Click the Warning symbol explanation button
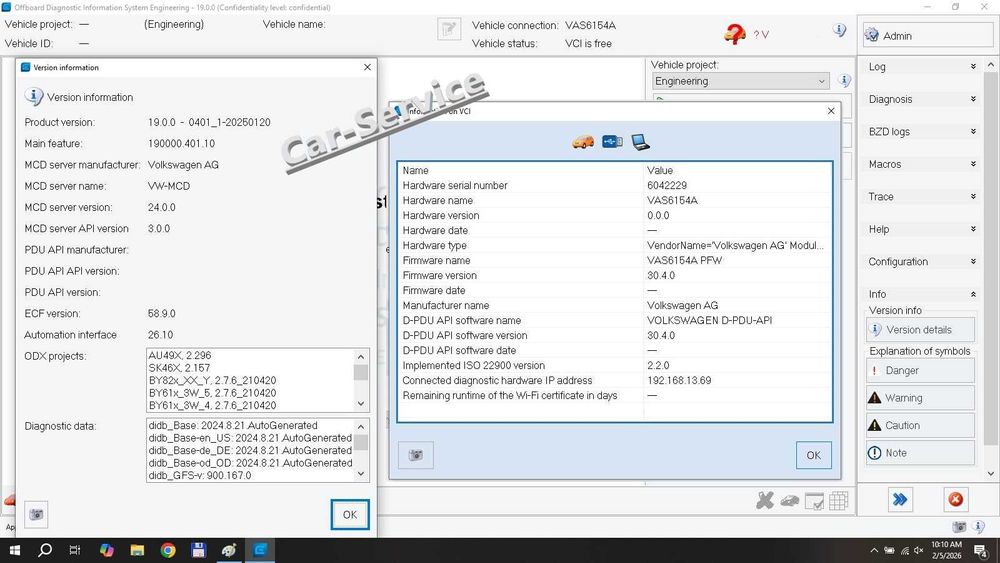Viewport: 1000px width, 563px height. pyautogui.click(x=920, y=398)
